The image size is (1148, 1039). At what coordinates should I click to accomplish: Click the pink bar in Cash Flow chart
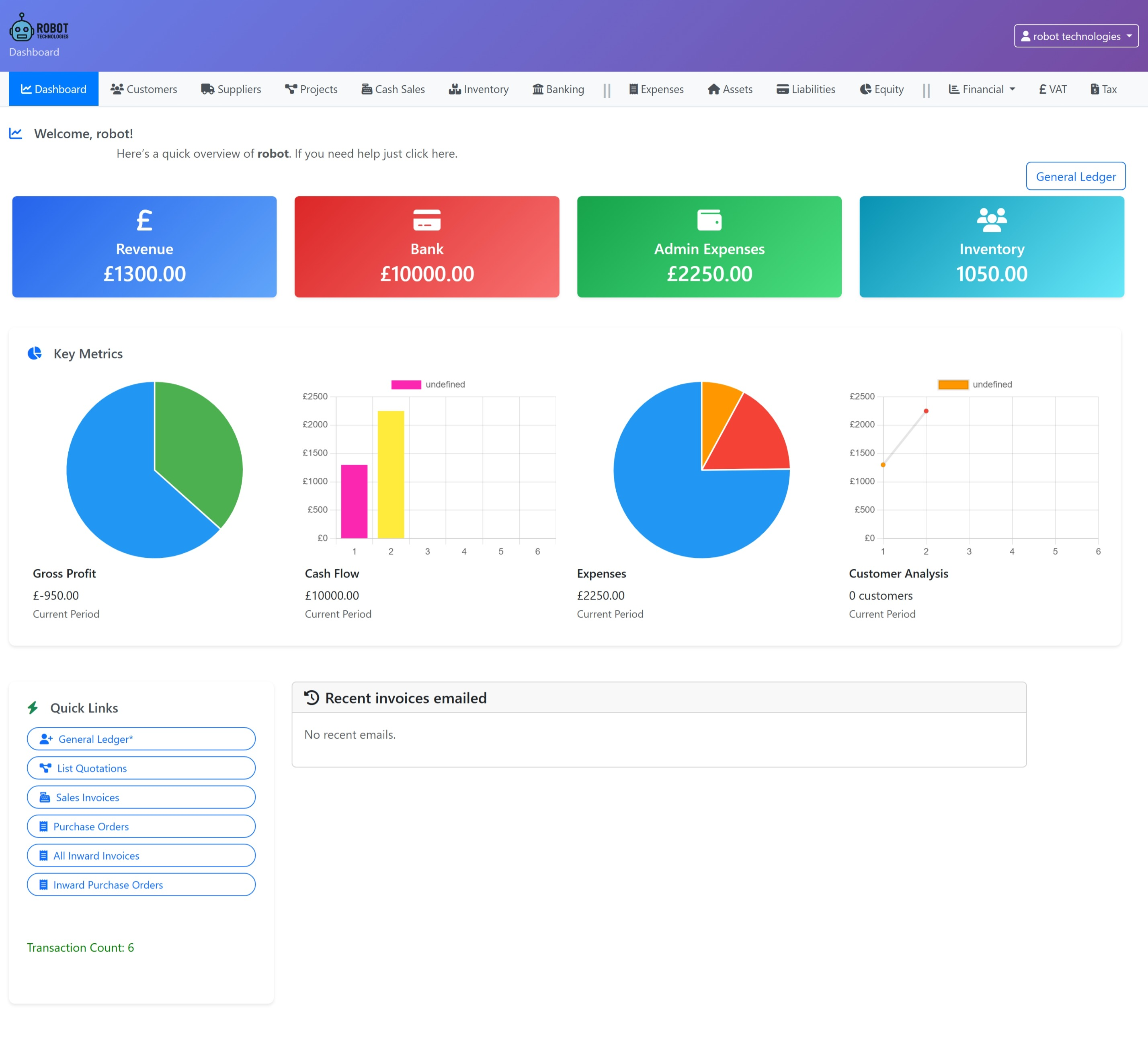[x=354, y=501]
